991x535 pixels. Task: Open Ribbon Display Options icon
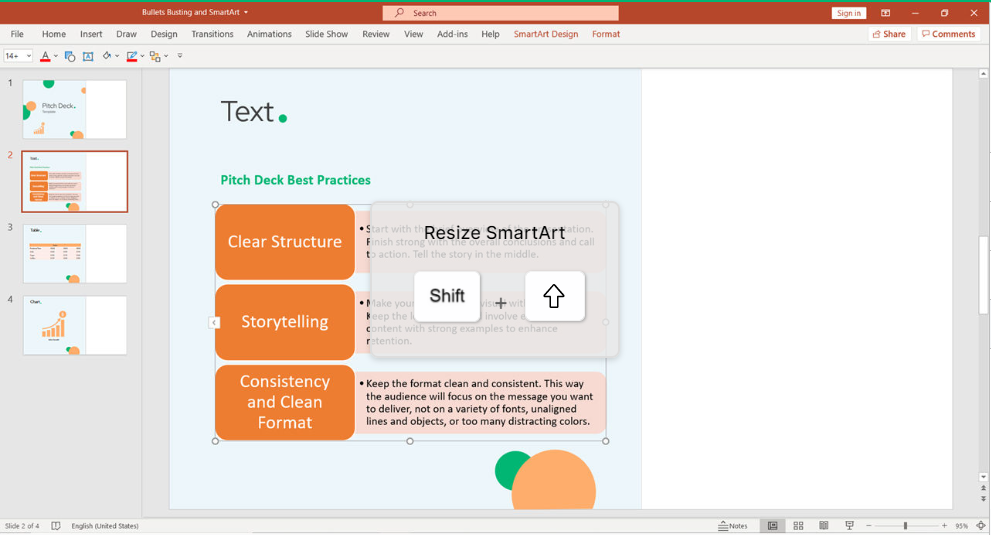click(885, 13)
